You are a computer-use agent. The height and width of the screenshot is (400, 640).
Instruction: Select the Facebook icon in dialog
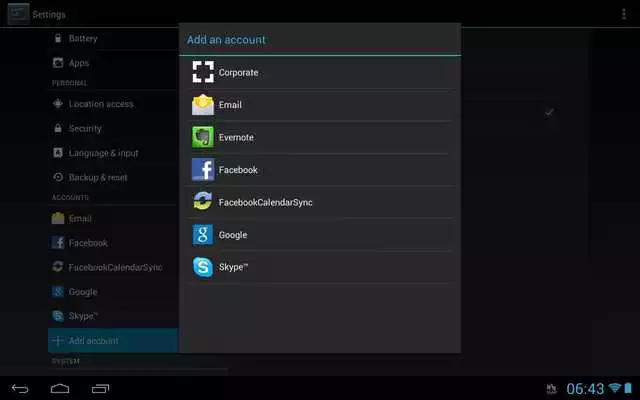click(203, 170)
